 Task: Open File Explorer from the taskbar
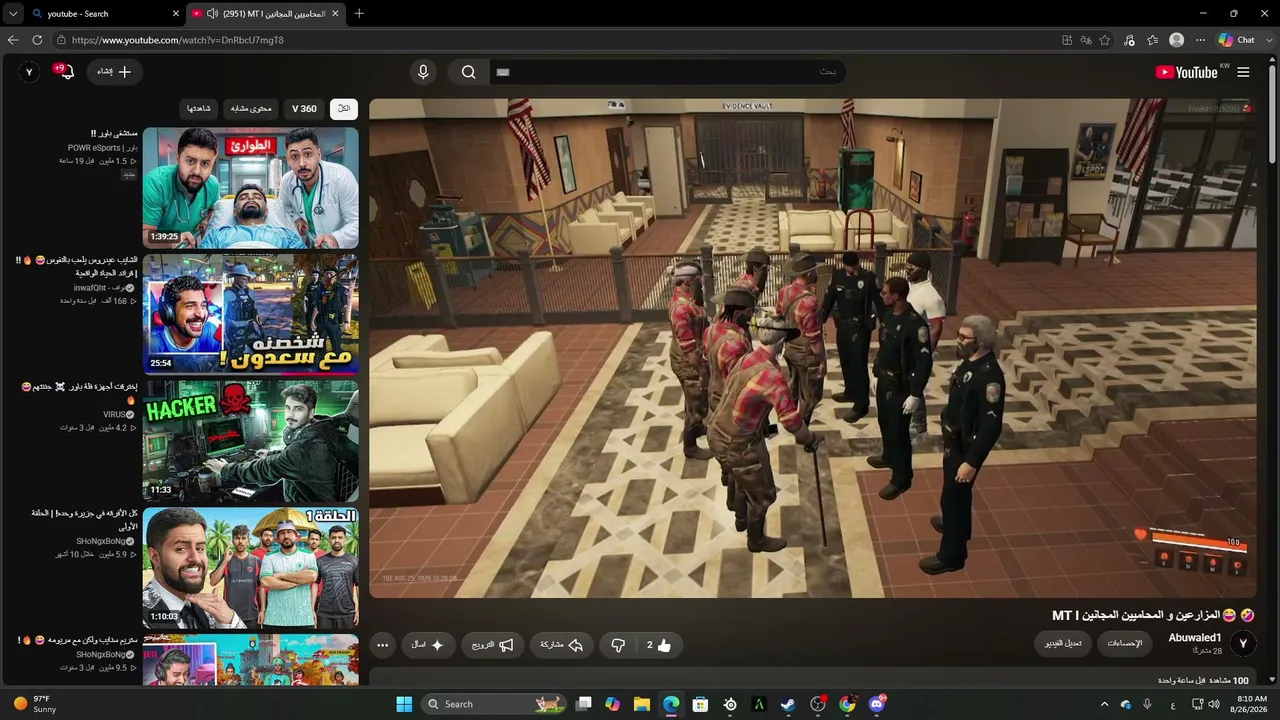coord(642,704)
